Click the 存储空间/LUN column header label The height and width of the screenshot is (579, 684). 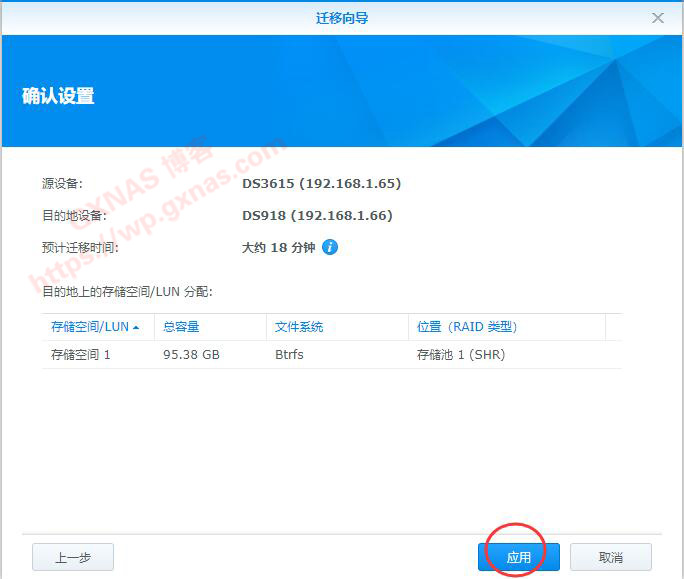tap(89, 327)
